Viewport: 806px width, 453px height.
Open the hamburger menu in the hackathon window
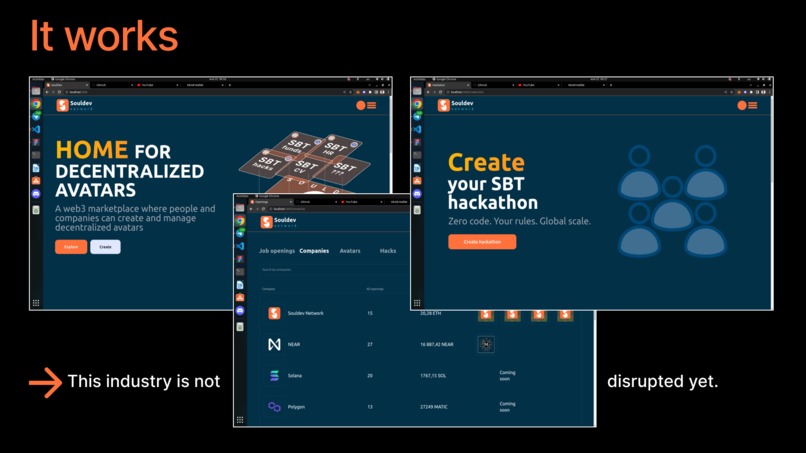pyautogui.click(x=753, y=105)
